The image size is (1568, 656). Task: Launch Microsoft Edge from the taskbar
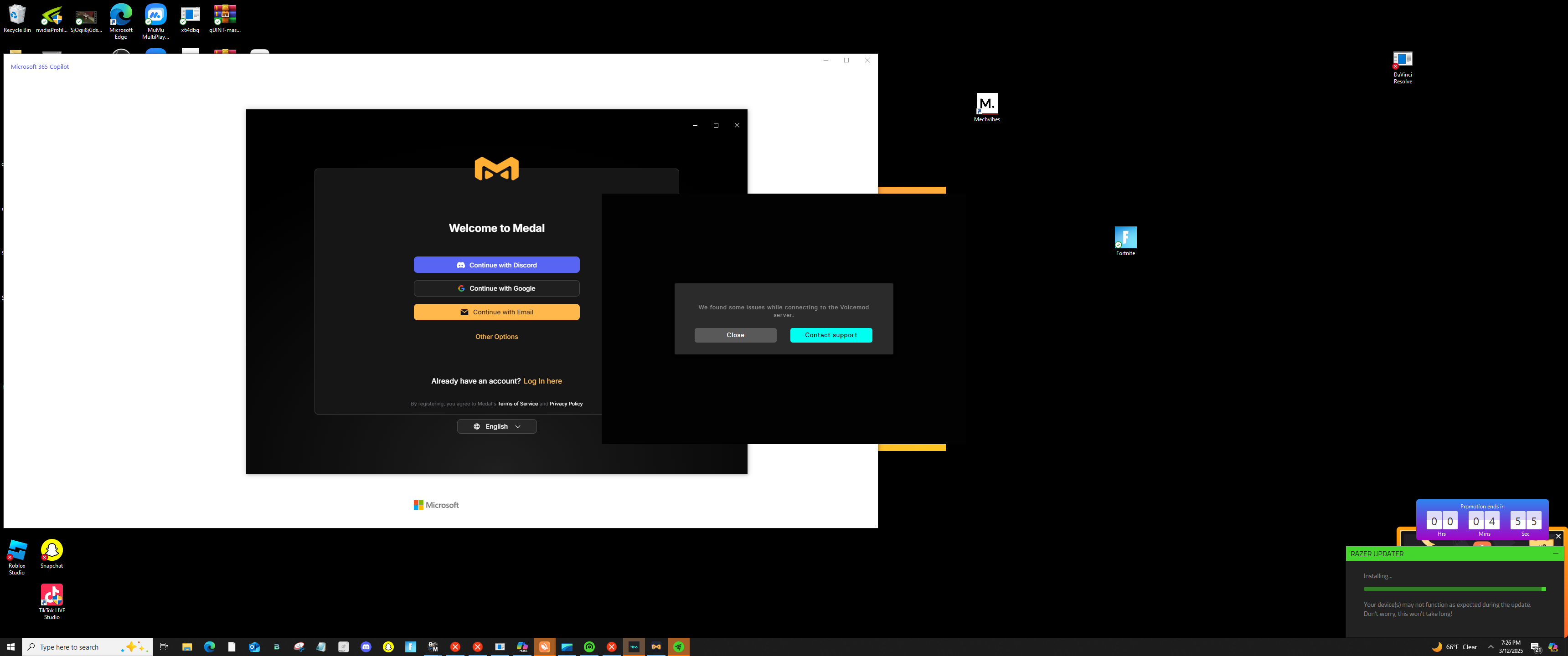click(209, 647)
